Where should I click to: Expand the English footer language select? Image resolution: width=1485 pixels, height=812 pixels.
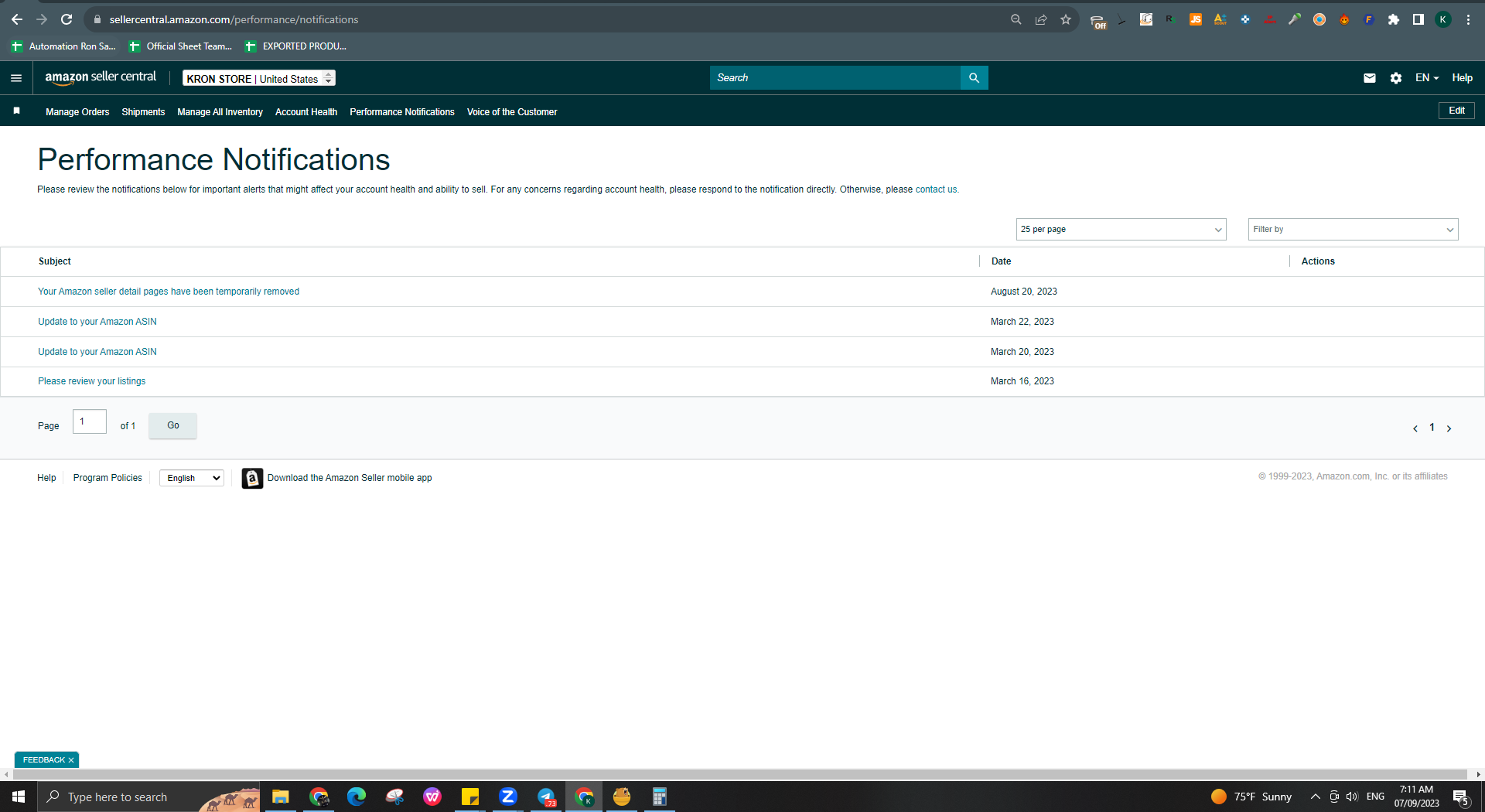[x=192, y=478]
